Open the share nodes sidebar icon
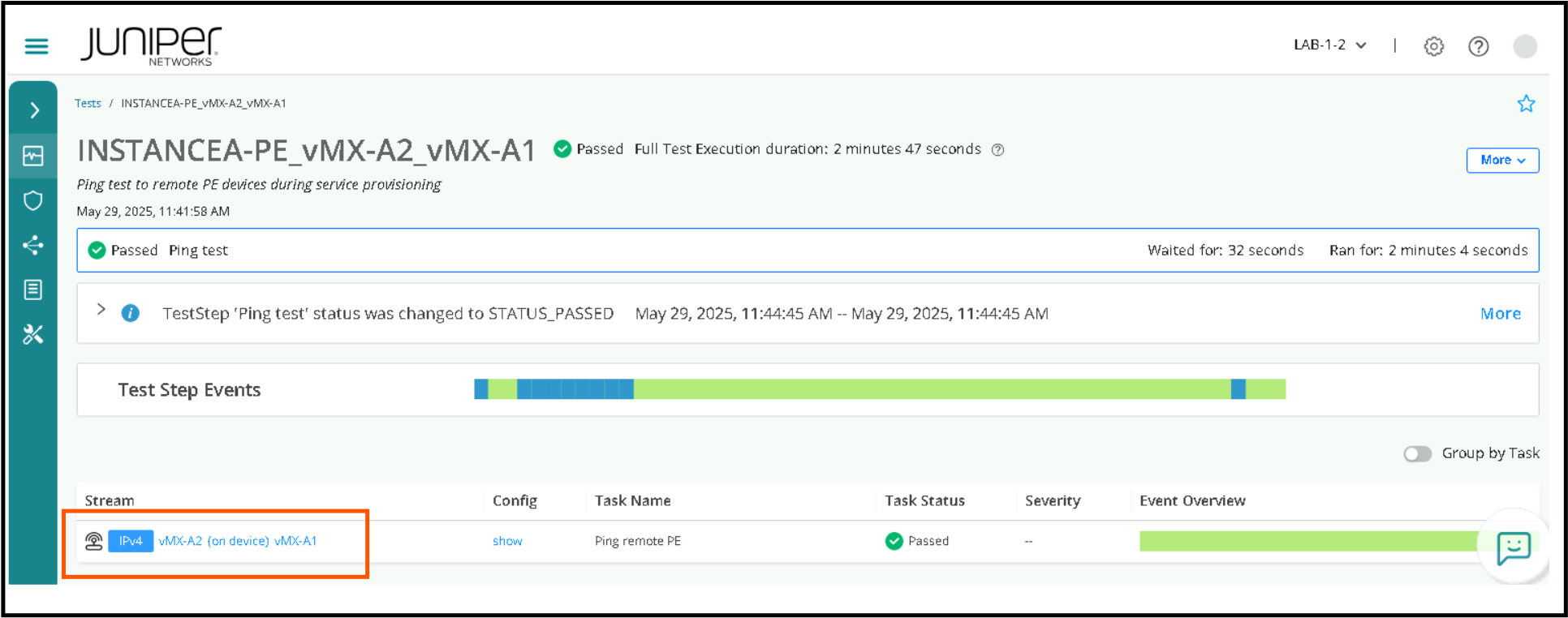 [x=33, y=245]
